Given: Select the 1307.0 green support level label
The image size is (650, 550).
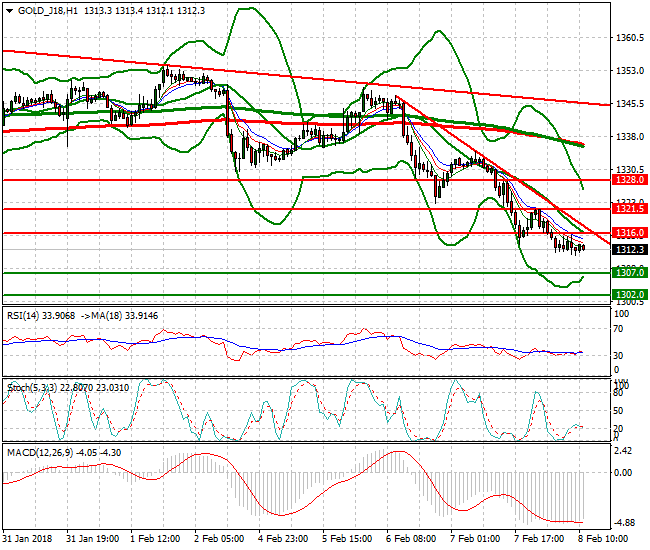Looking at the screenshot, I should (x=630, y=273).
